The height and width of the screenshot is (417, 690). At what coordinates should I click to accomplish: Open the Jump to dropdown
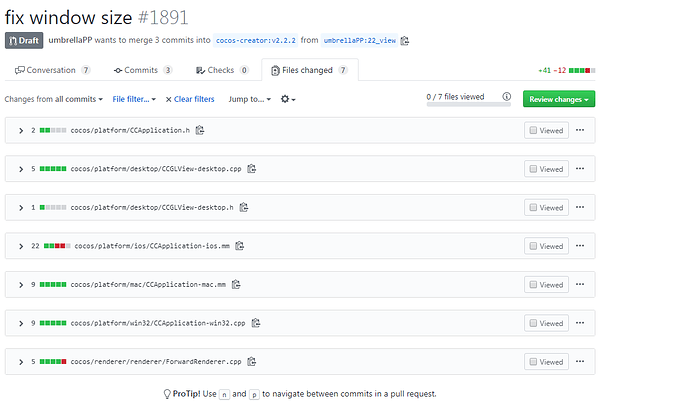[249, 99]
